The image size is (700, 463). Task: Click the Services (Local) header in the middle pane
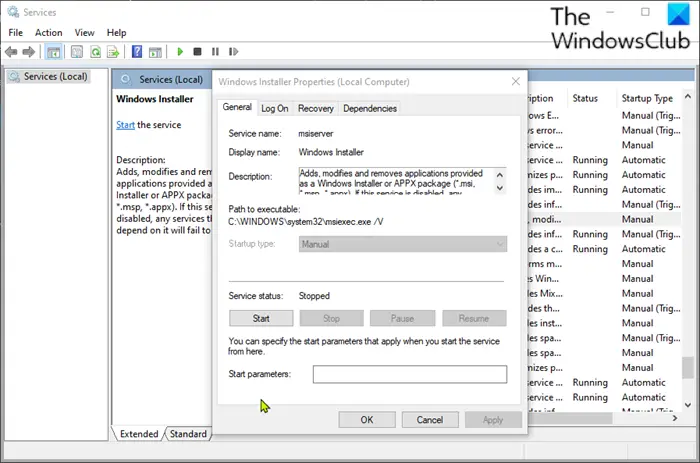coord(171,79)
